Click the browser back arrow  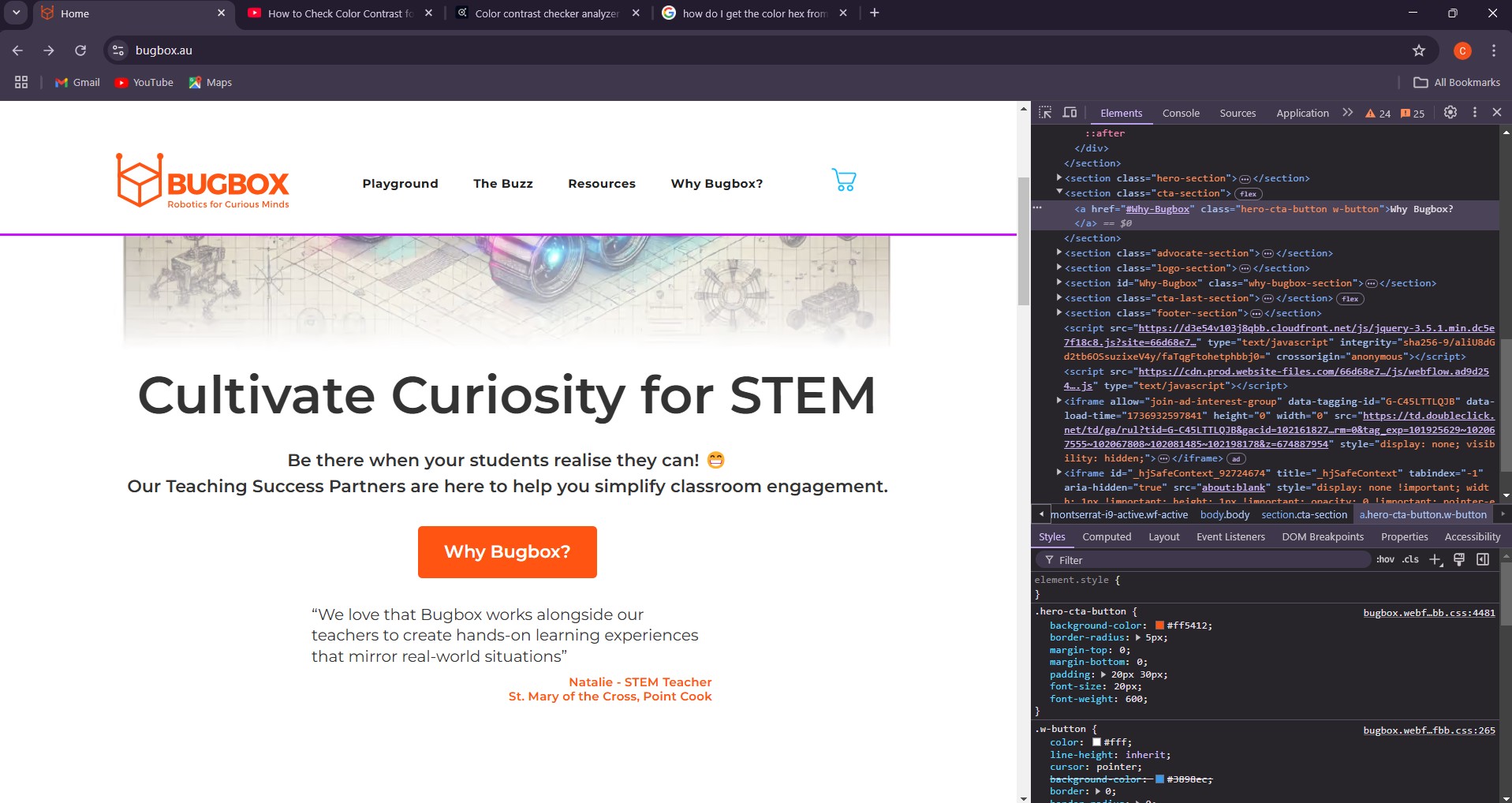point(17,50)
